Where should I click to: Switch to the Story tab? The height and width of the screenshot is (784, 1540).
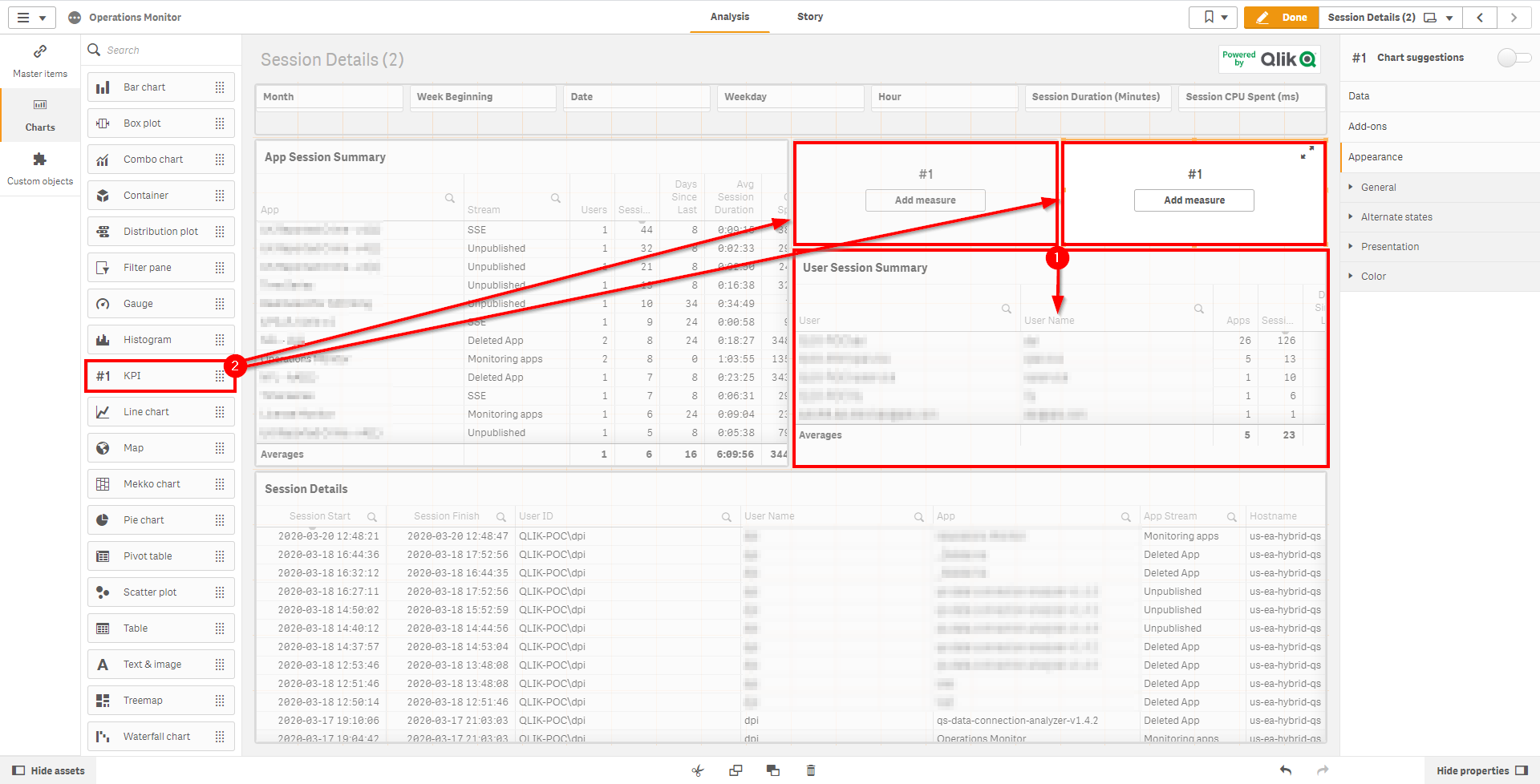point(809,16)
